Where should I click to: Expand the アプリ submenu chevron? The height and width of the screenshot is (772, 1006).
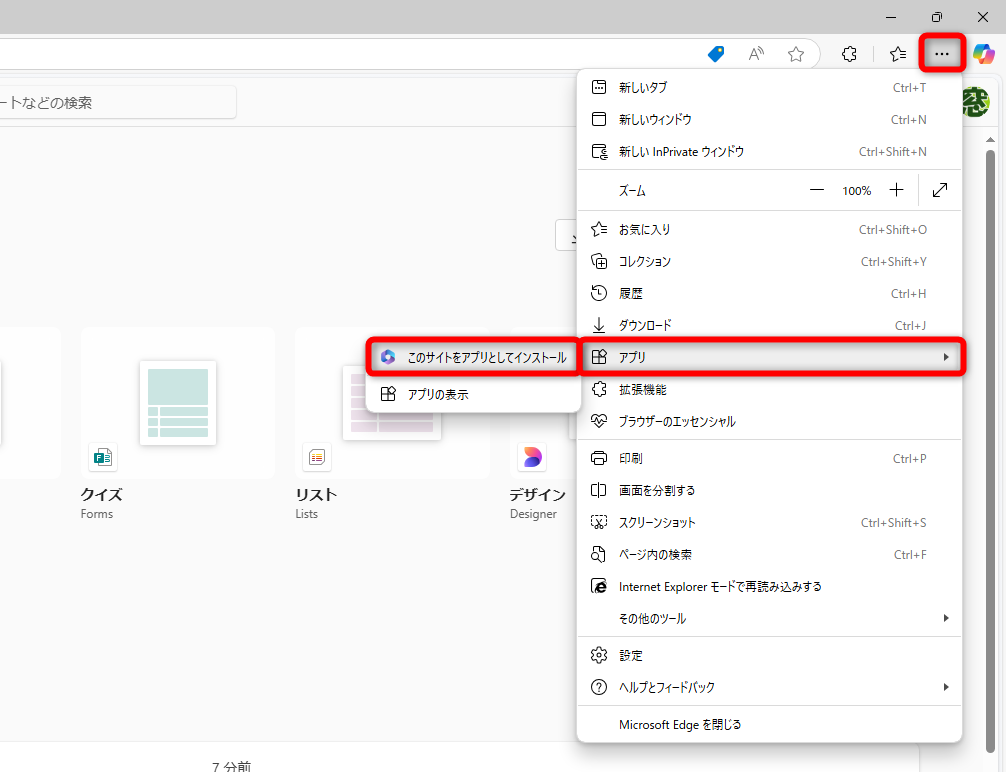(x=945, y=356)
